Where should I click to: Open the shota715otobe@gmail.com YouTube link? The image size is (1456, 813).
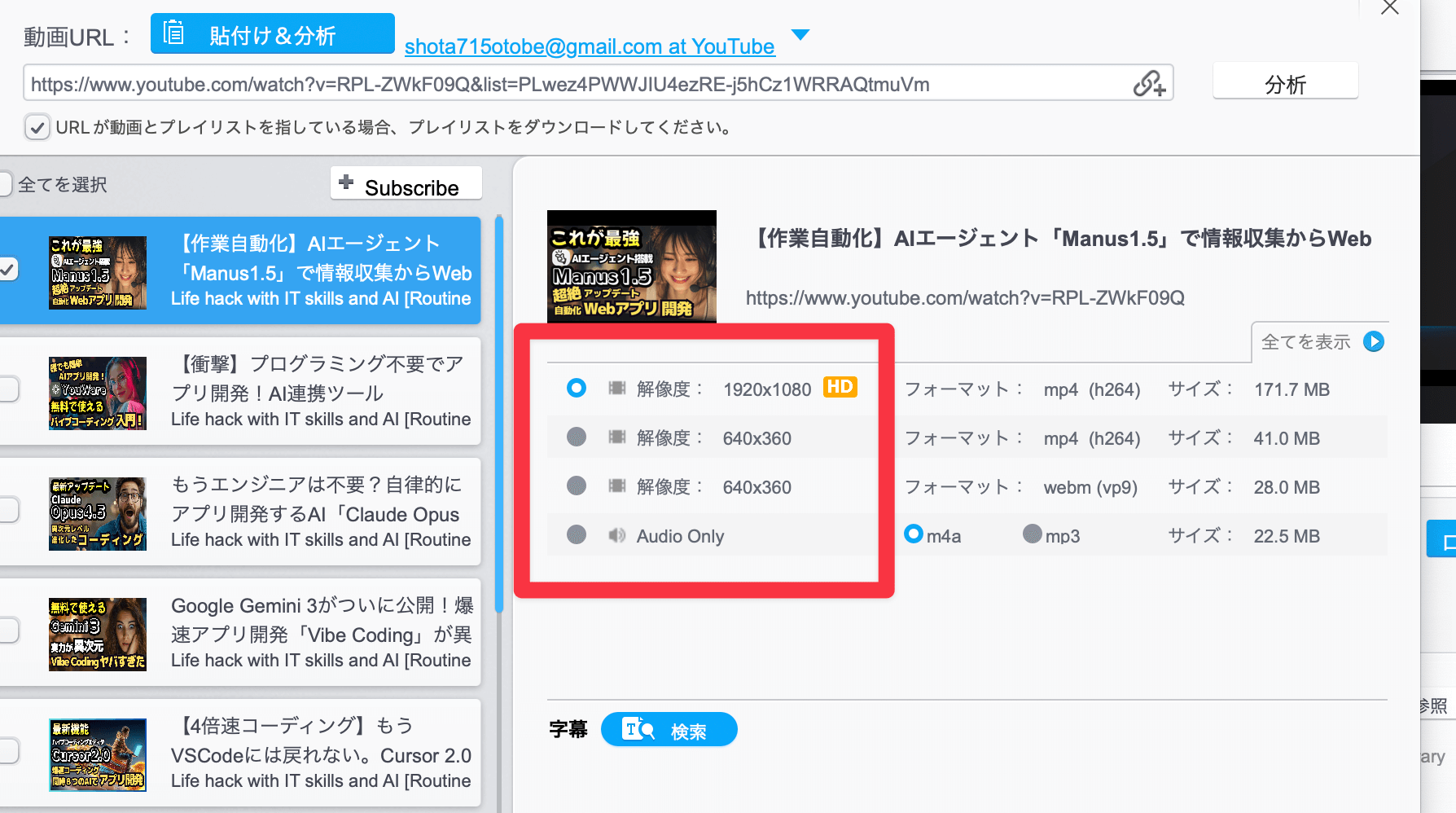point(590,46)
